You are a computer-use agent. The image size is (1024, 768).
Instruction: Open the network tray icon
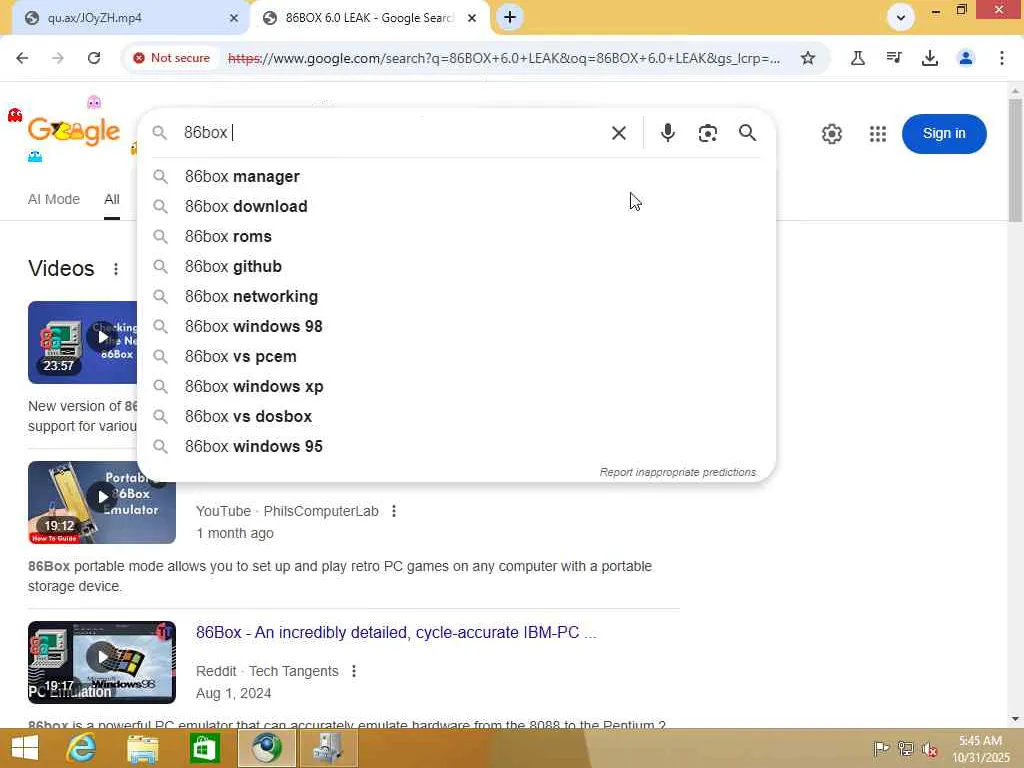click(905, 748)
